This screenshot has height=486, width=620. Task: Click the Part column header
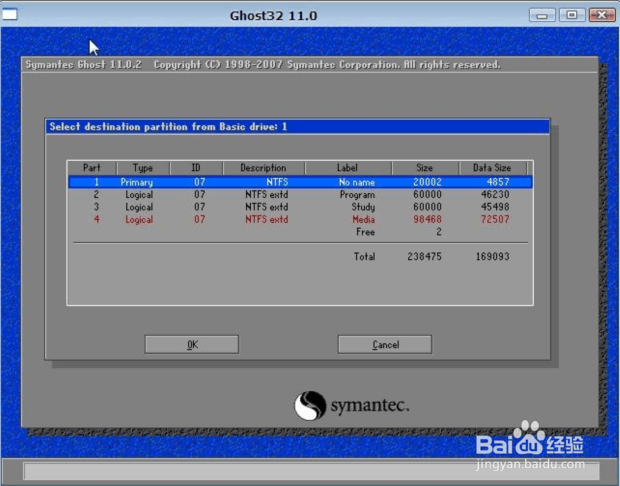[x=92, y=168]
